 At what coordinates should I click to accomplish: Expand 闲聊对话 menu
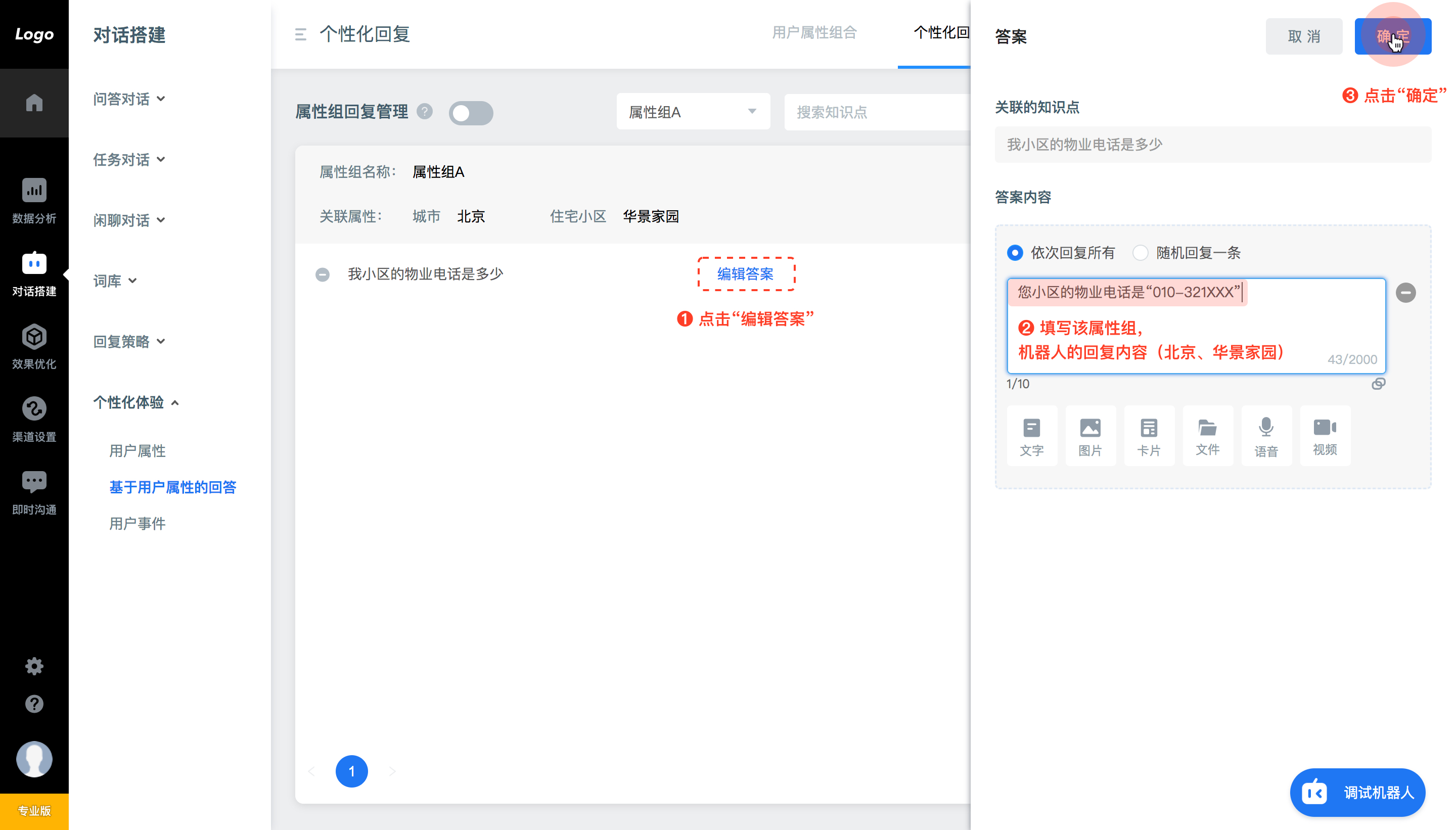click(x=129, y=220)
